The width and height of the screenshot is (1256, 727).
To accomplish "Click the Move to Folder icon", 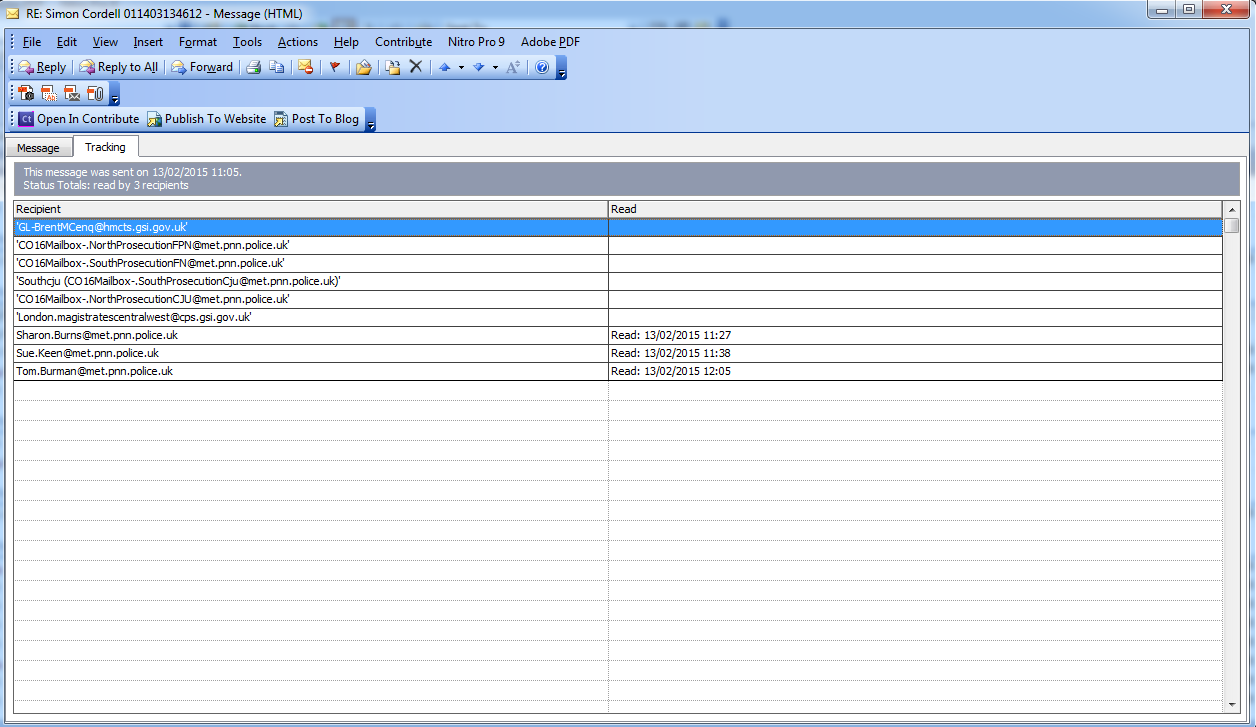I will [x=364, y=67].
